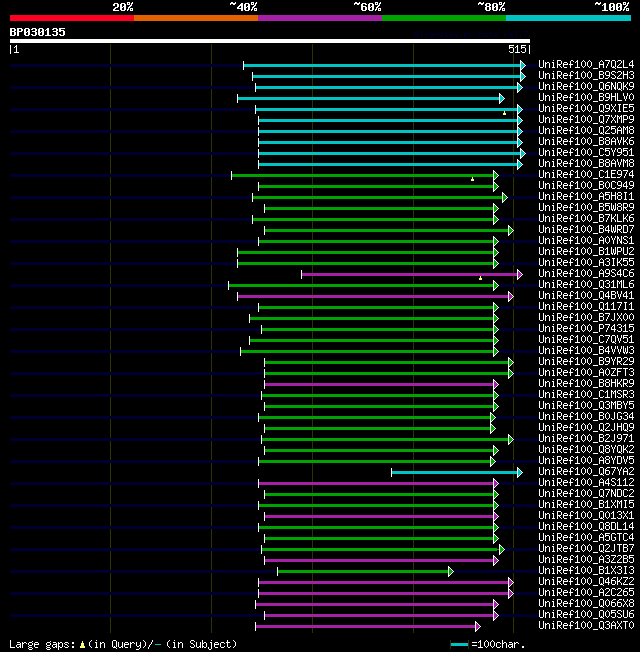Open hit UniRef100_B9S2H3
This screenshot has width=640, height=652.
(x=586, y=75)
